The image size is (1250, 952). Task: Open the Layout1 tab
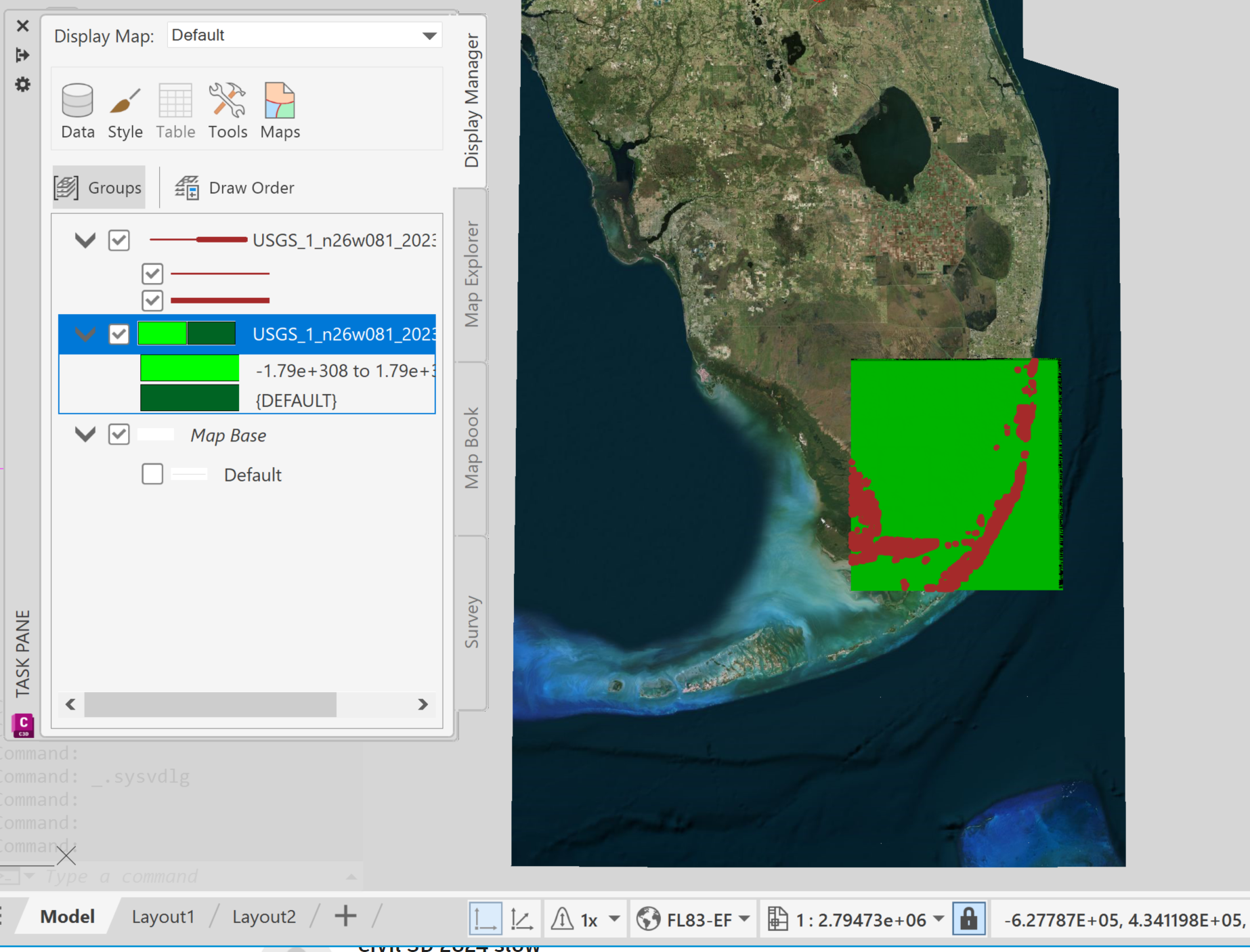click(x=163, y=916)
